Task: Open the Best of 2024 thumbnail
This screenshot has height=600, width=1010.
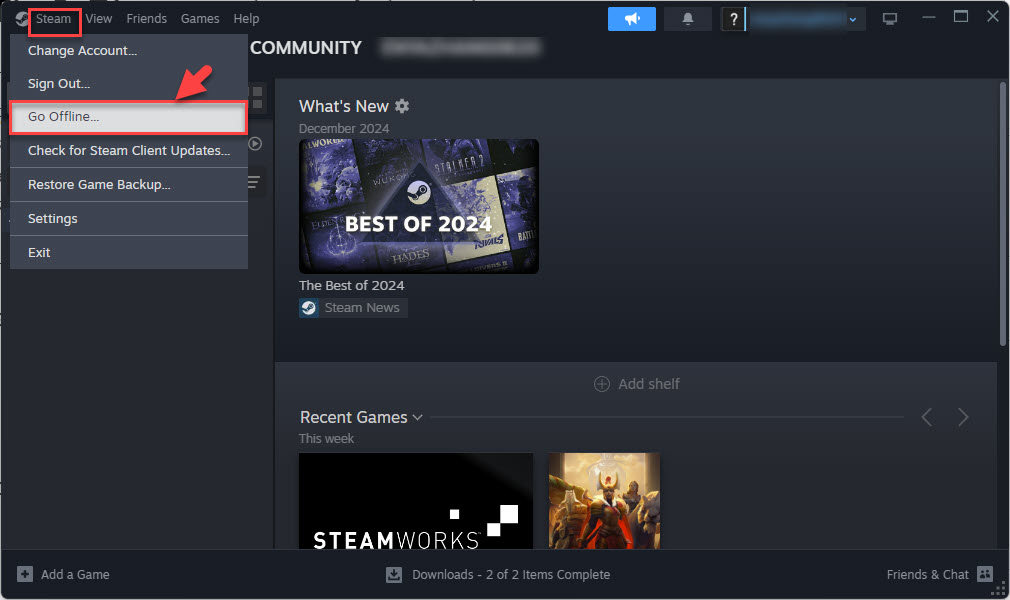Action: tap(418, 206)
